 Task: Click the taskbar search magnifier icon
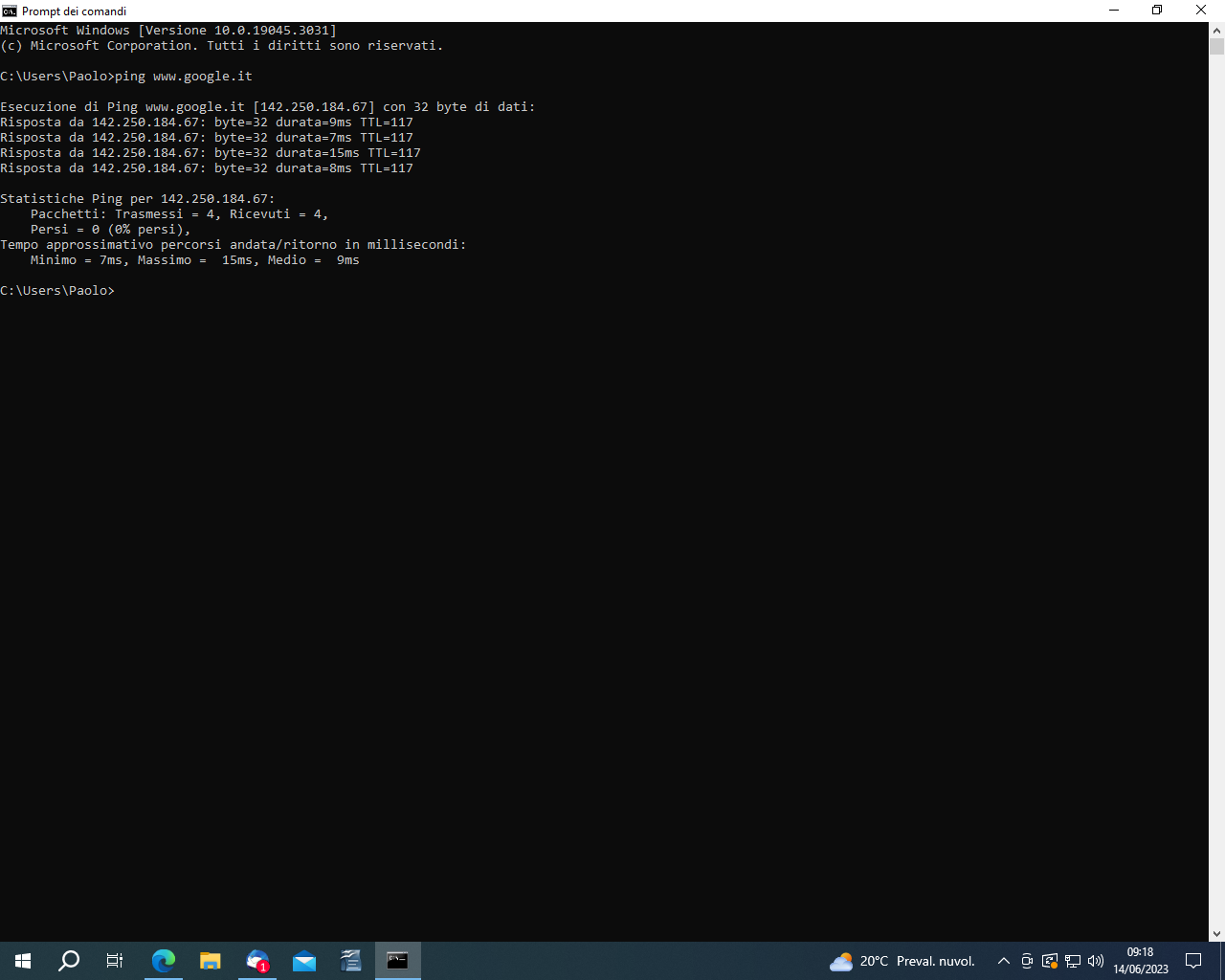69,961
